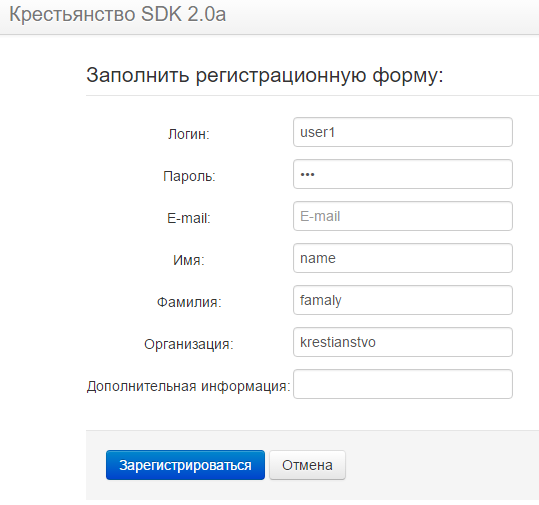Cancel registration via Отмена button
This screenshot has height=505, width=539.
(307, 465)
